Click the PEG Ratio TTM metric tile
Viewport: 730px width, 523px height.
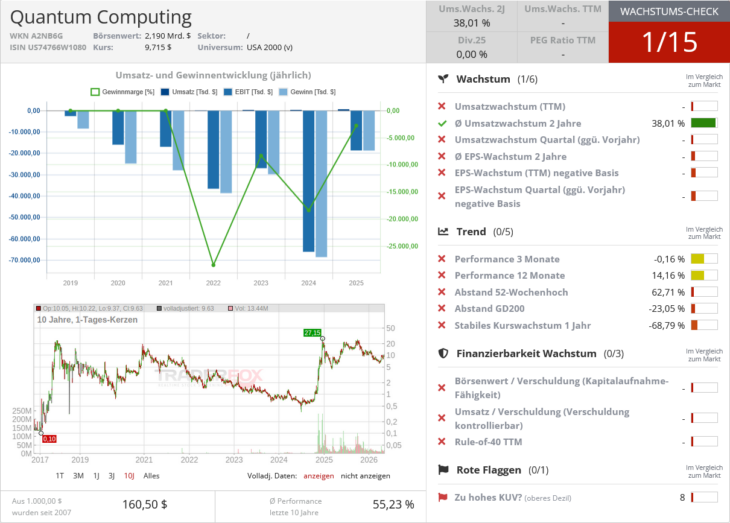click(563, 47)
